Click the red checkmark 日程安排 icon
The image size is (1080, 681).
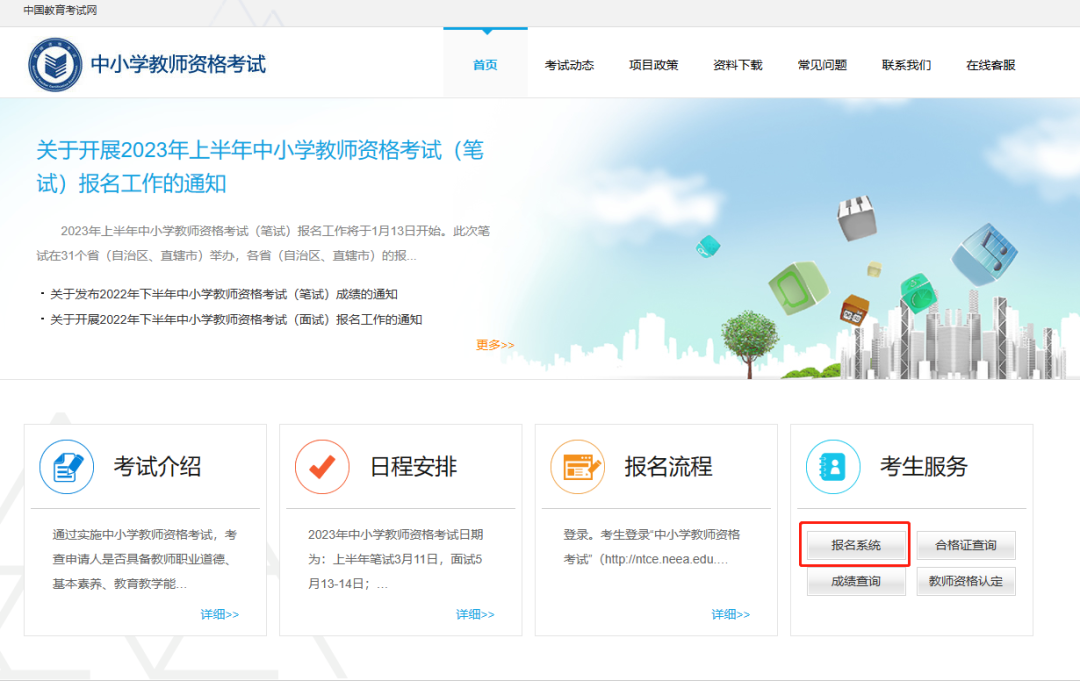click(x=322, y=466)
